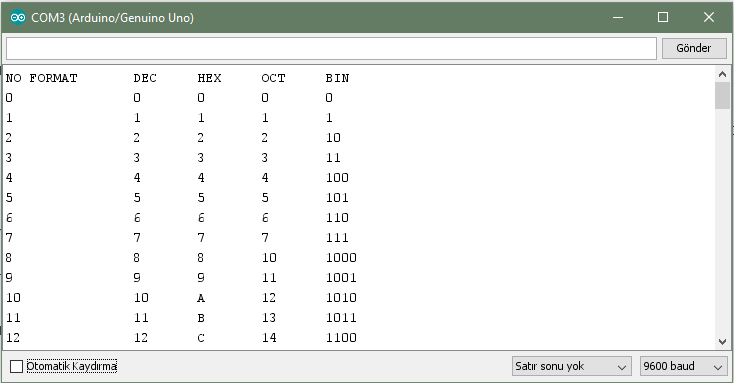
Task: Click the hex value A
Action: click(201, 298)
